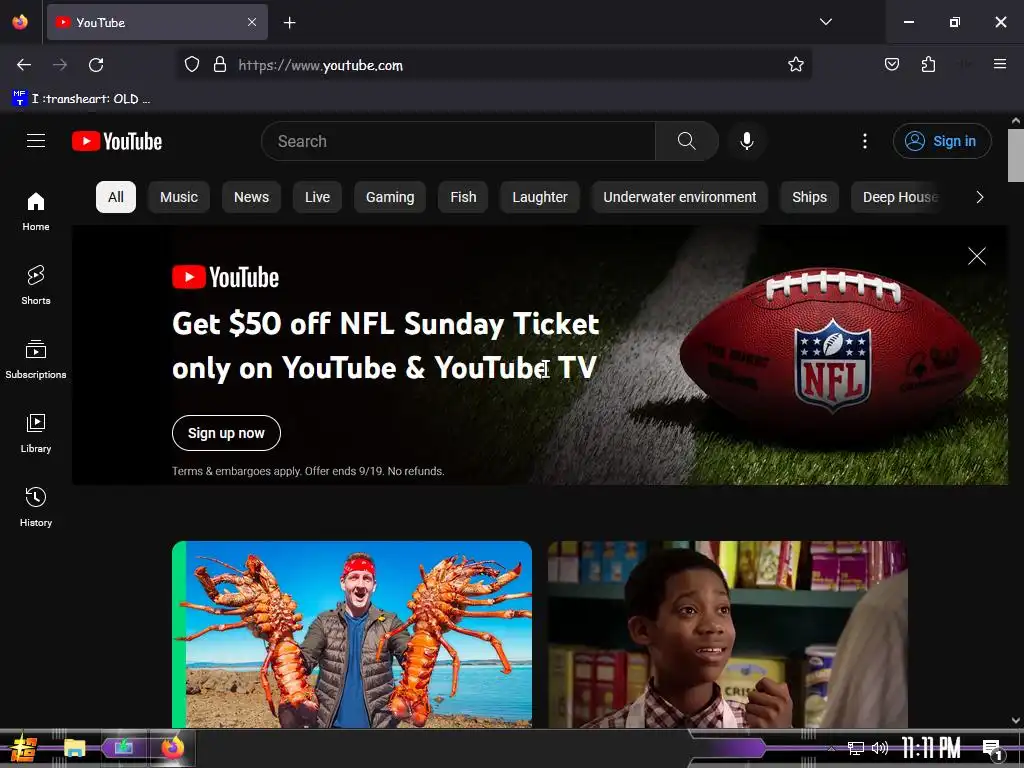This screenshot has height=768, width=1024.
Task: Open the boy in store video thumbnail
Action: (728, 634)
